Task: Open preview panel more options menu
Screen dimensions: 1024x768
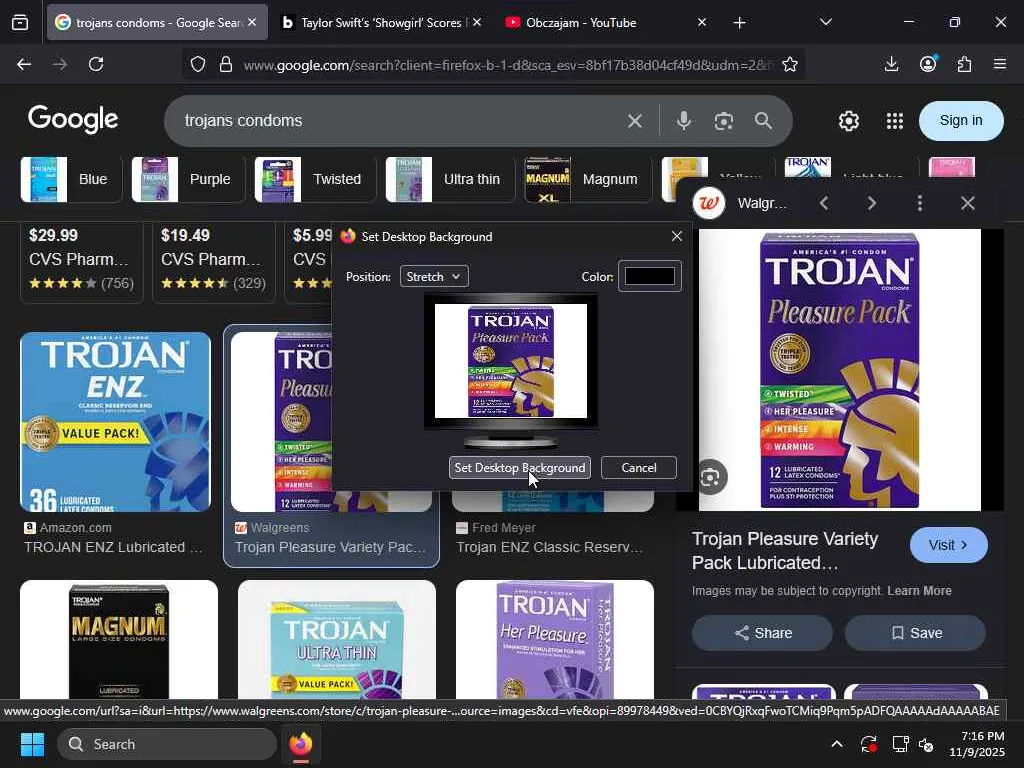Action: tap(920, 203)
